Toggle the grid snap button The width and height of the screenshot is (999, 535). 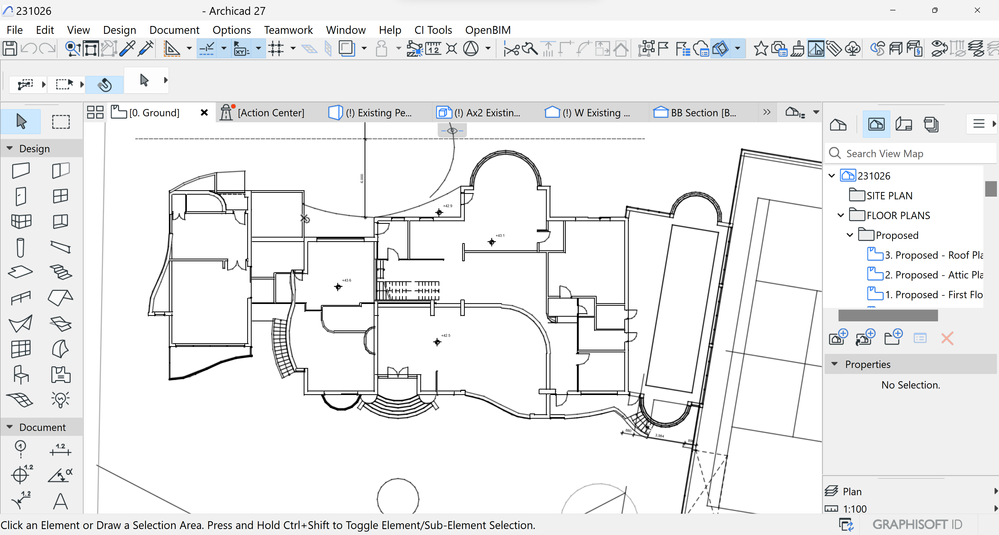click(276, 48)
